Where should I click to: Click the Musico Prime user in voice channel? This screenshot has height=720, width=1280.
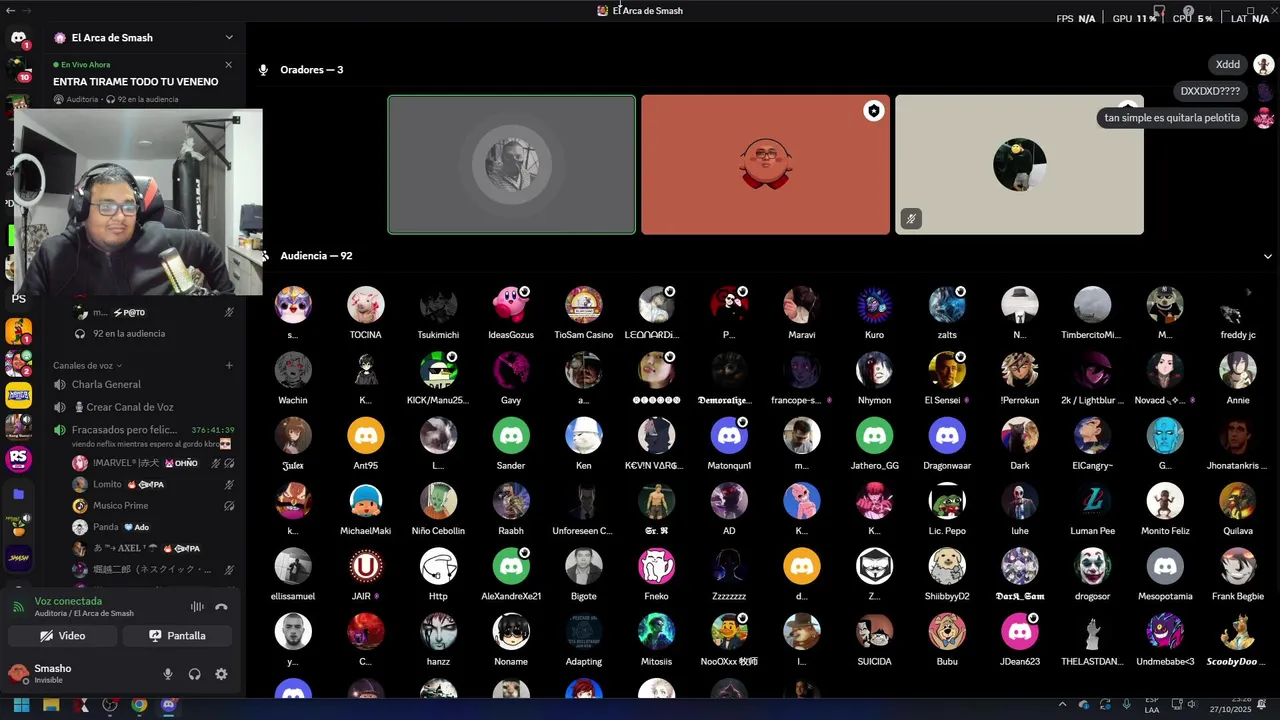[x=153, y=506]
